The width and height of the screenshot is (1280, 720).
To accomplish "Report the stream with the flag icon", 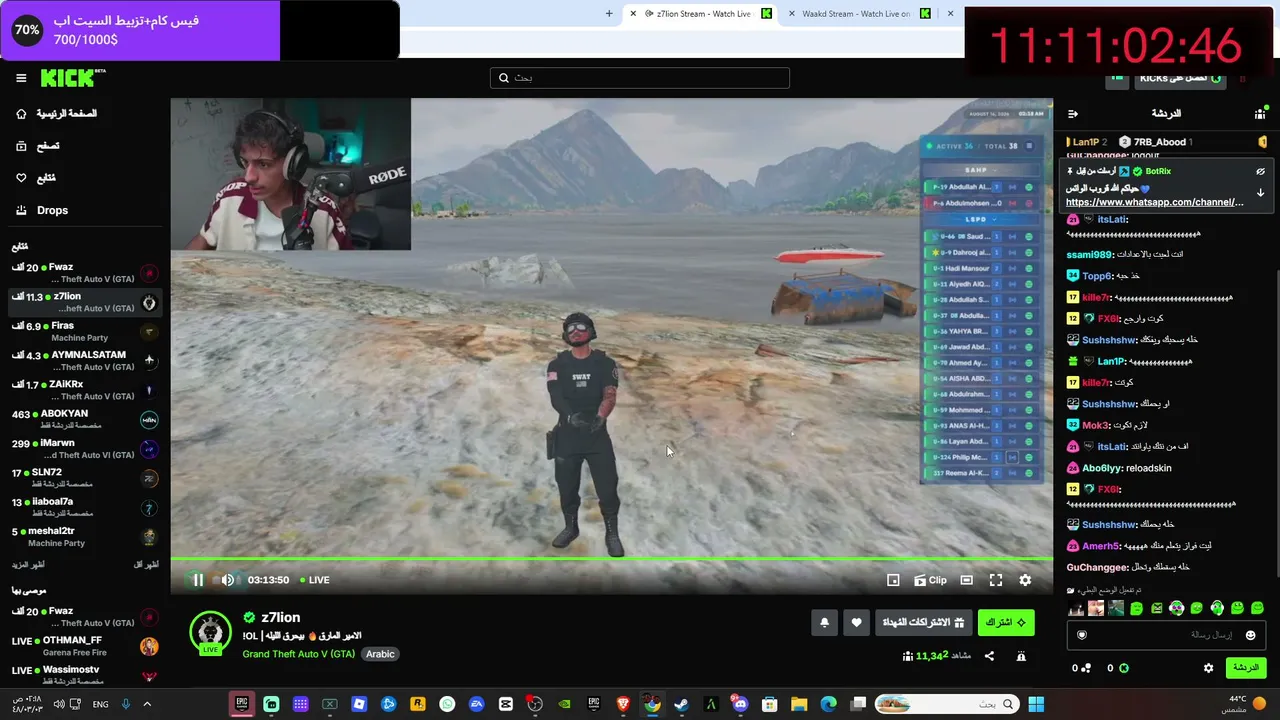I will pyautogui.click(x=1021, y=656).
